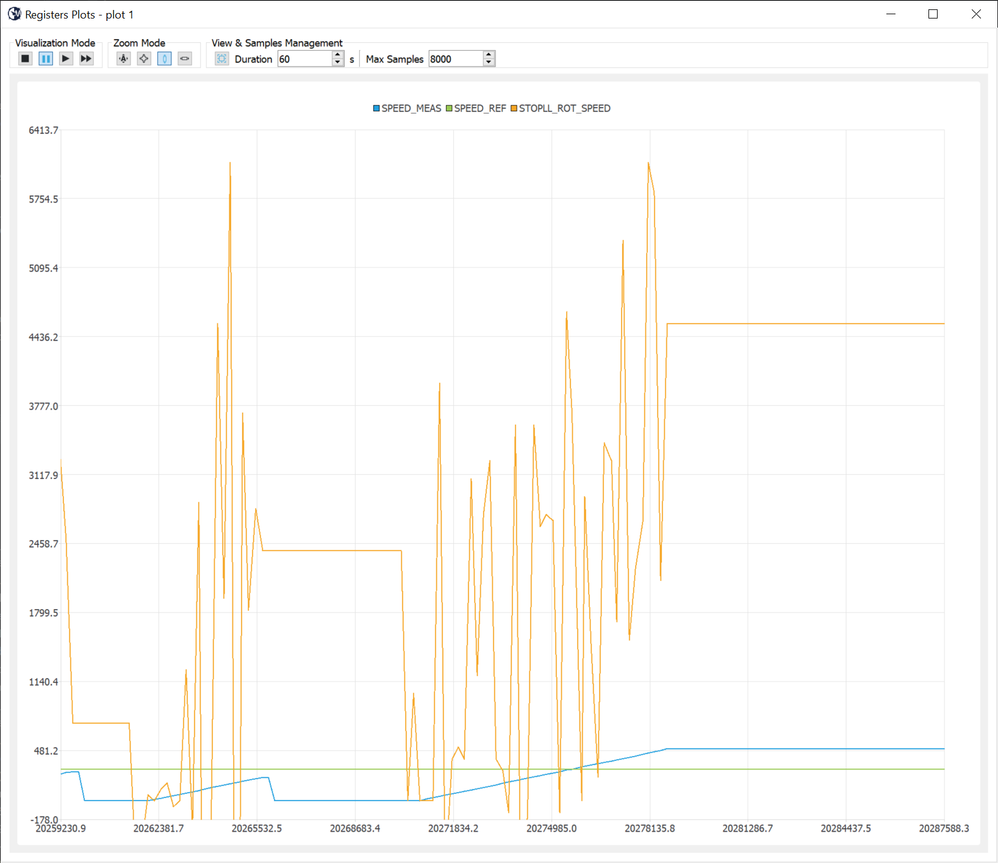
Task: Click the y-axis value 6413.7
Action: [x=43, y=130]
